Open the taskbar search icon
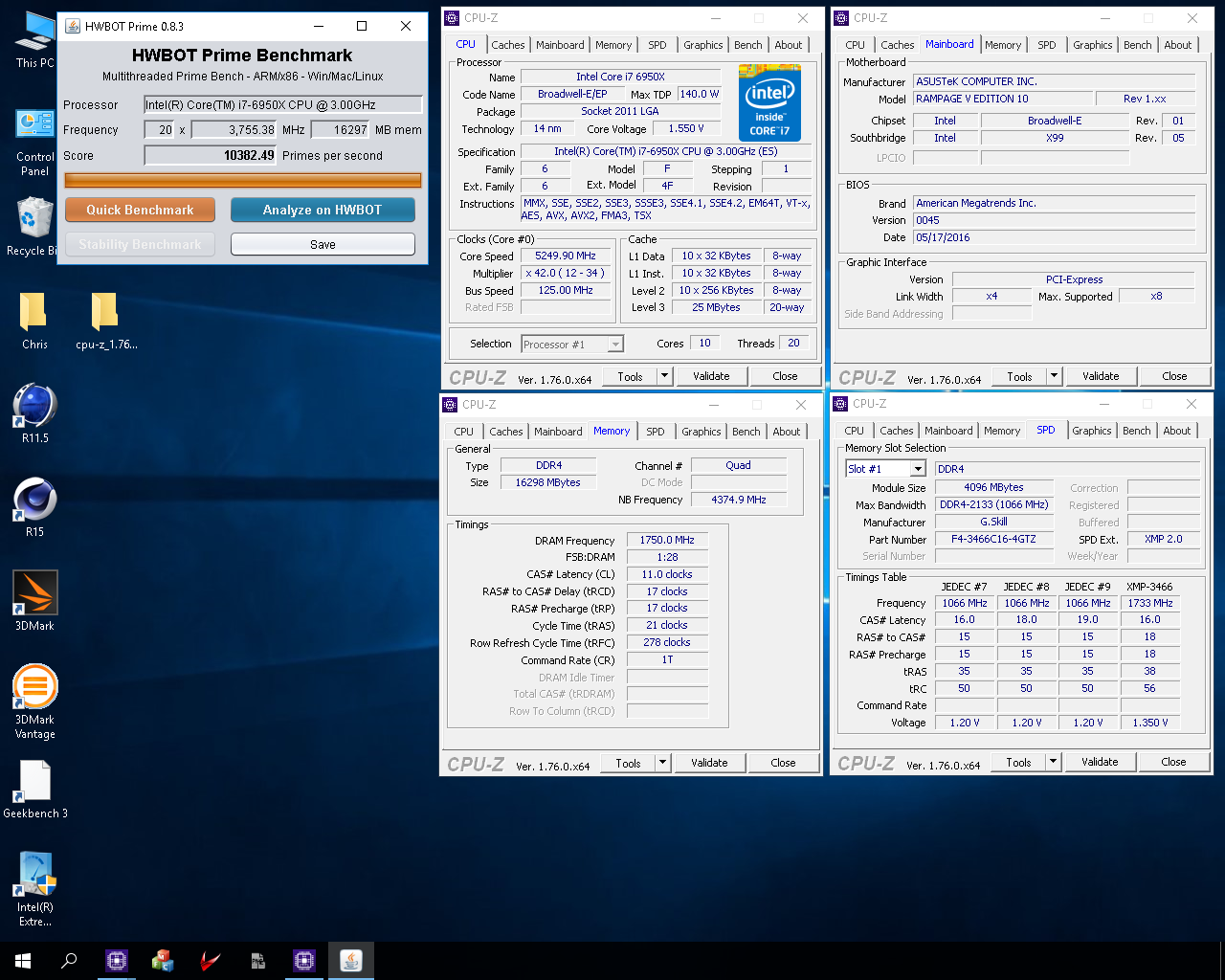The height and width of the screenshot is (980, 1225). pos(69,960)
